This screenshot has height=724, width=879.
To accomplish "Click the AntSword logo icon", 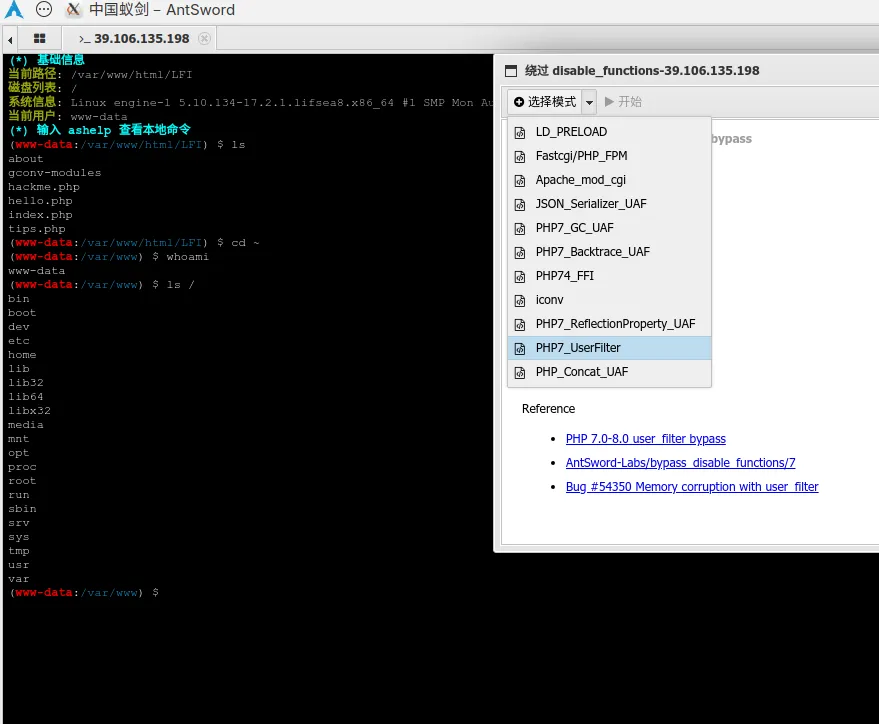I will [x=13, y=10].
